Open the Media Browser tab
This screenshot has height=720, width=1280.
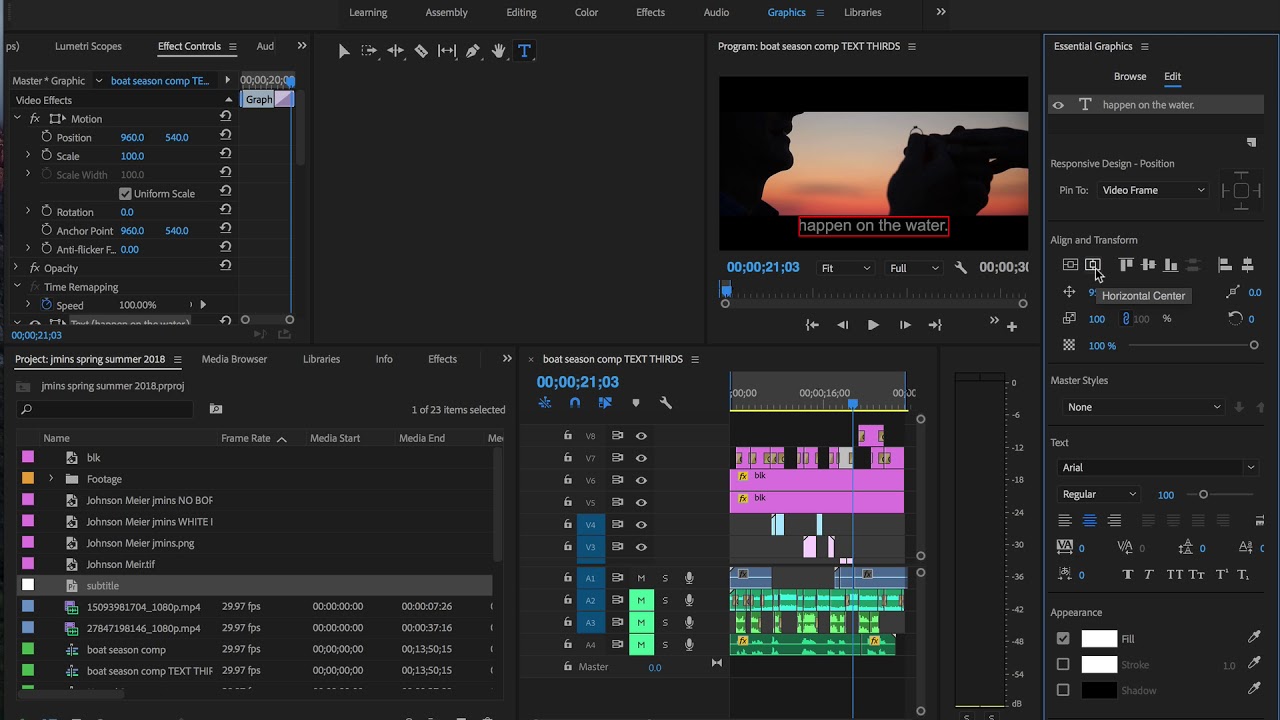pyautogui.click(x=234, y=359)
